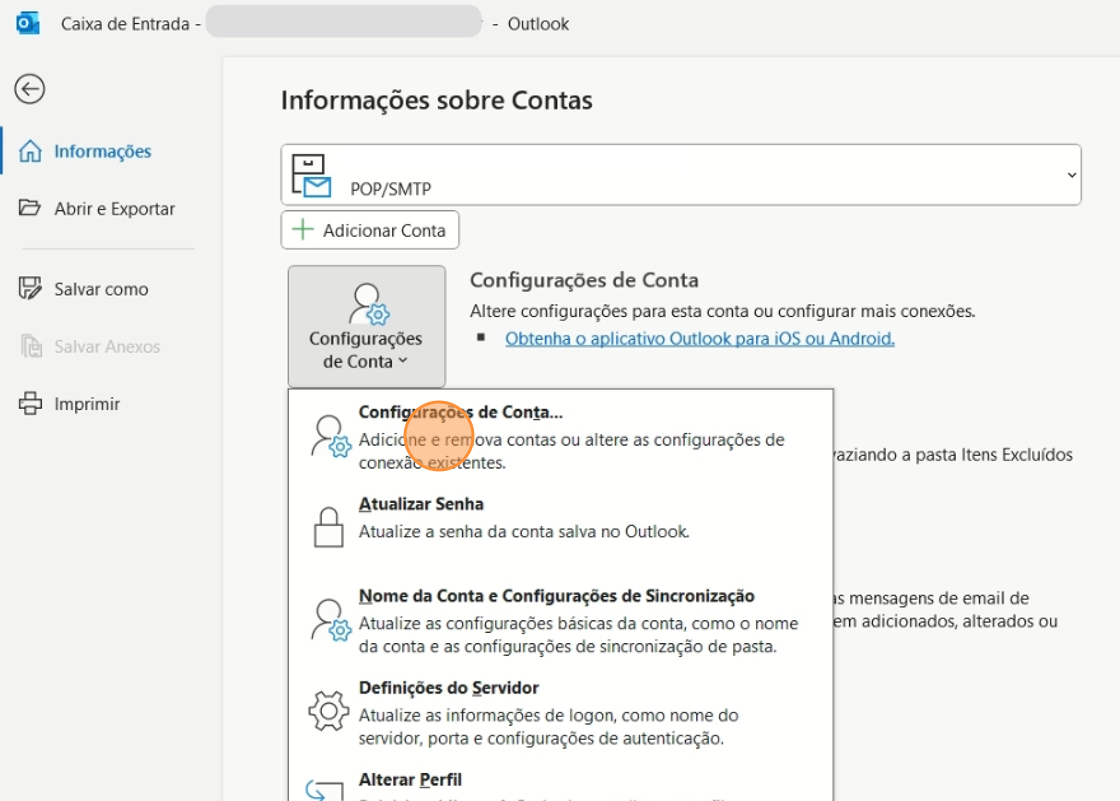
Task: Choose Alterar Perfil from the menu
Action: [410, 780]
